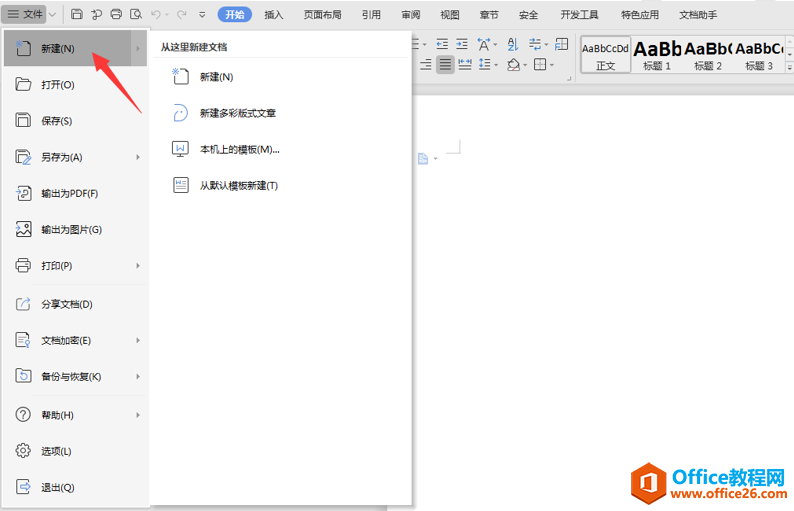This screenshot has width=794, height=511.
Task: Open the borders dropdown arrow
Action: pyautogui.click(x=551, y=65)
